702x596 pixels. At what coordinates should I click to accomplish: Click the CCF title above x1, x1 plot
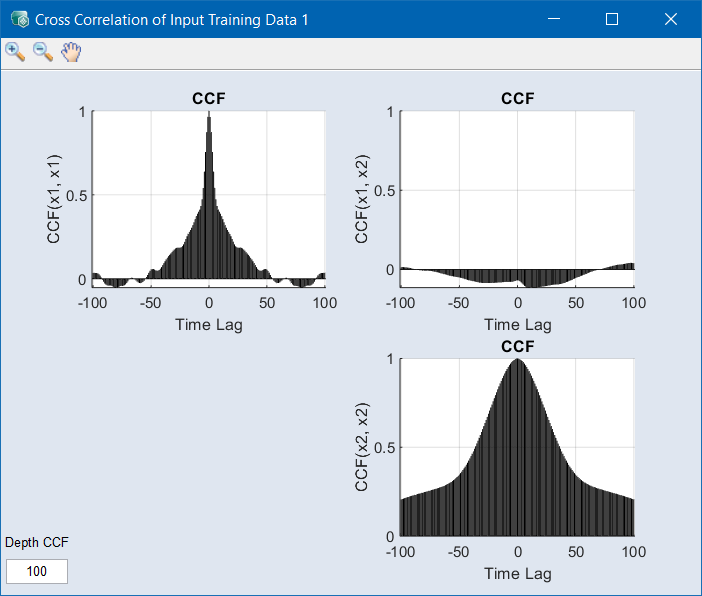[208, 98]
